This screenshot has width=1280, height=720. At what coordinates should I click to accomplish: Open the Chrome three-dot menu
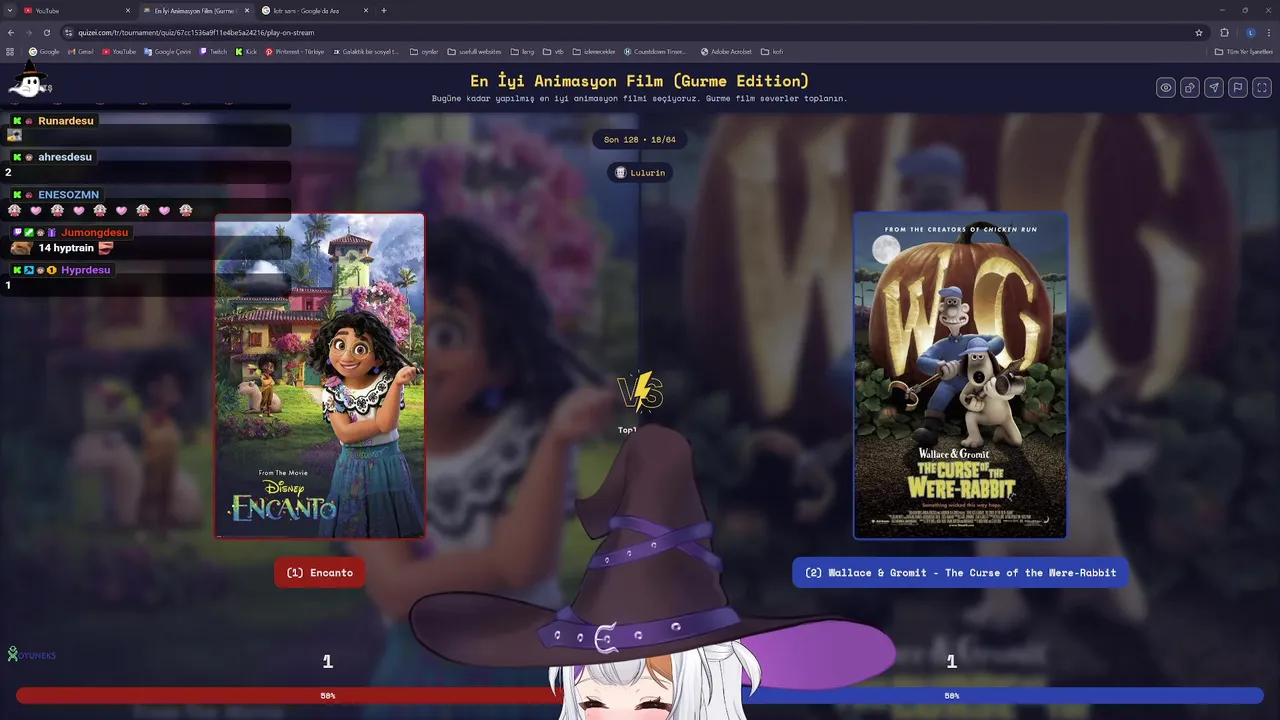point(1269,32)
